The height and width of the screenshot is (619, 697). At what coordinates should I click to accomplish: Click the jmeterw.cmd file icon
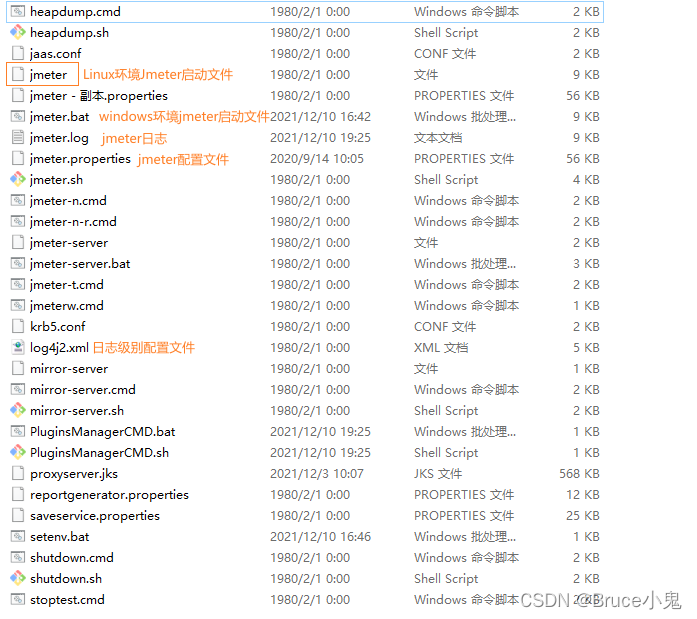18,305
